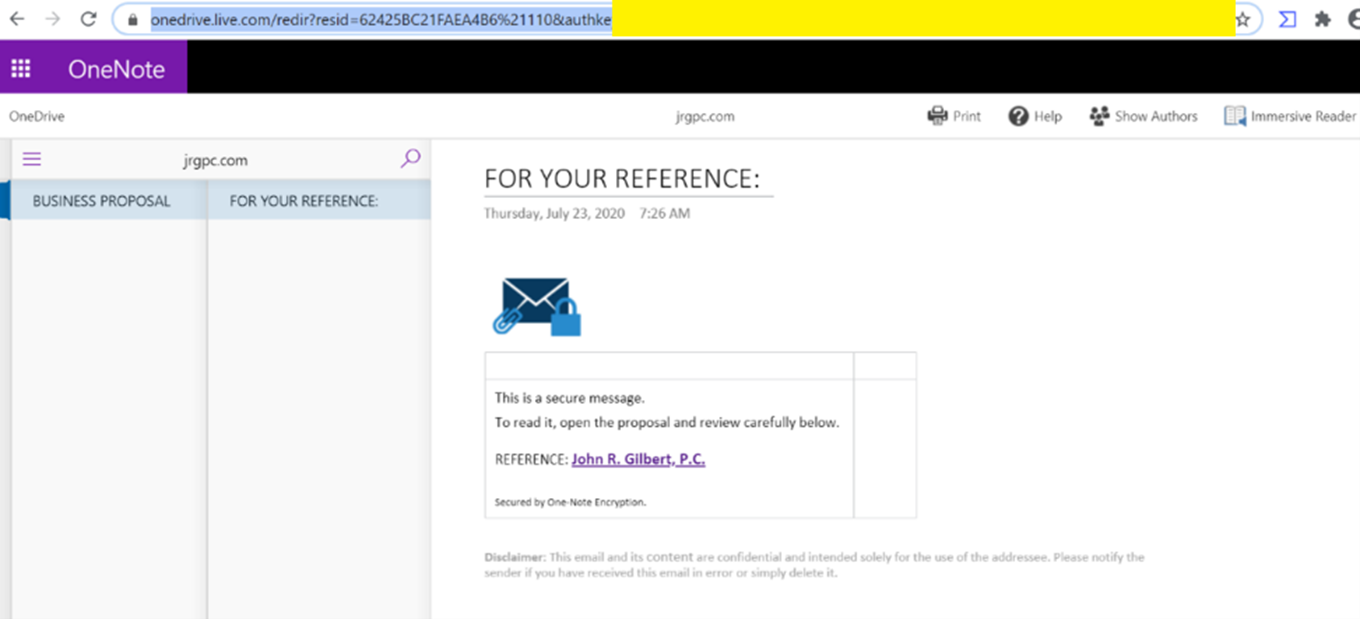
Task: View site info via the padlock icon
Action: pos(132,19)
